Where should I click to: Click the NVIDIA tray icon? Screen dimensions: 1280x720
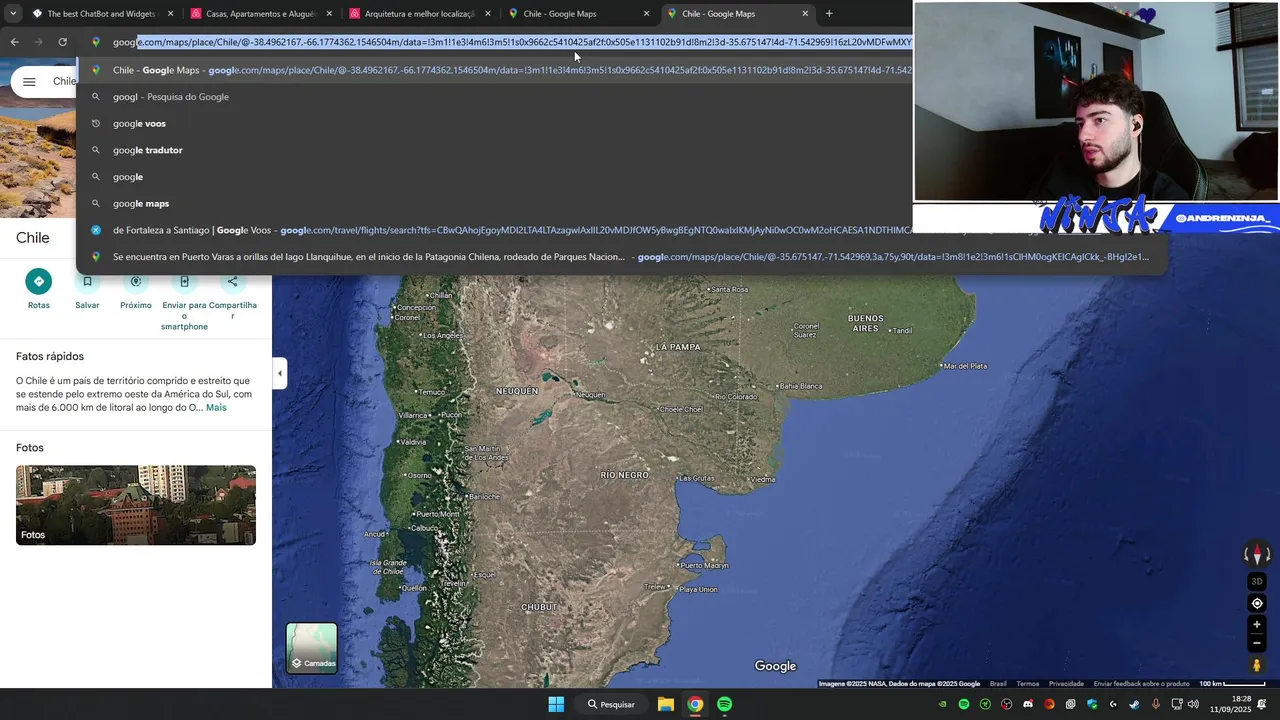pos(942,704)
